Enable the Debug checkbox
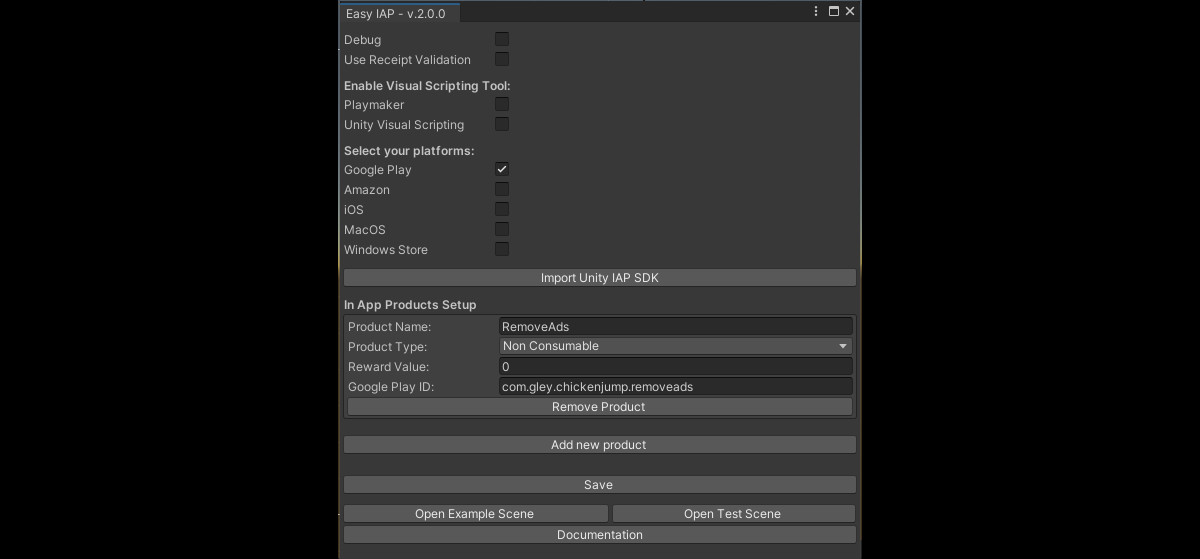 click(x=502, y=39)
